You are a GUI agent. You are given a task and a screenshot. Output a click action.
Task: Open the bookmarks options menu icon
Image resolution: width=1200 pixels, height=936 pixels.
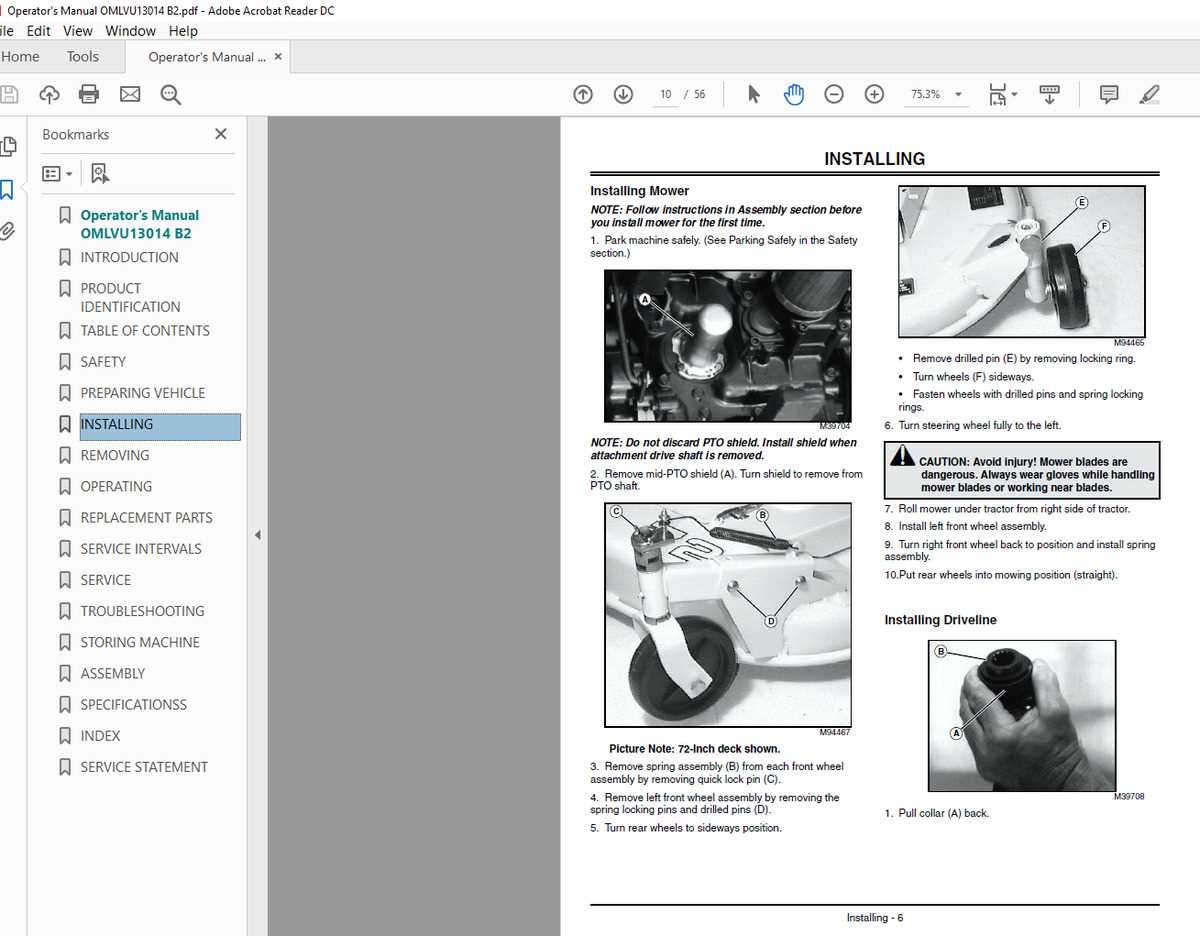pos(57,173)
